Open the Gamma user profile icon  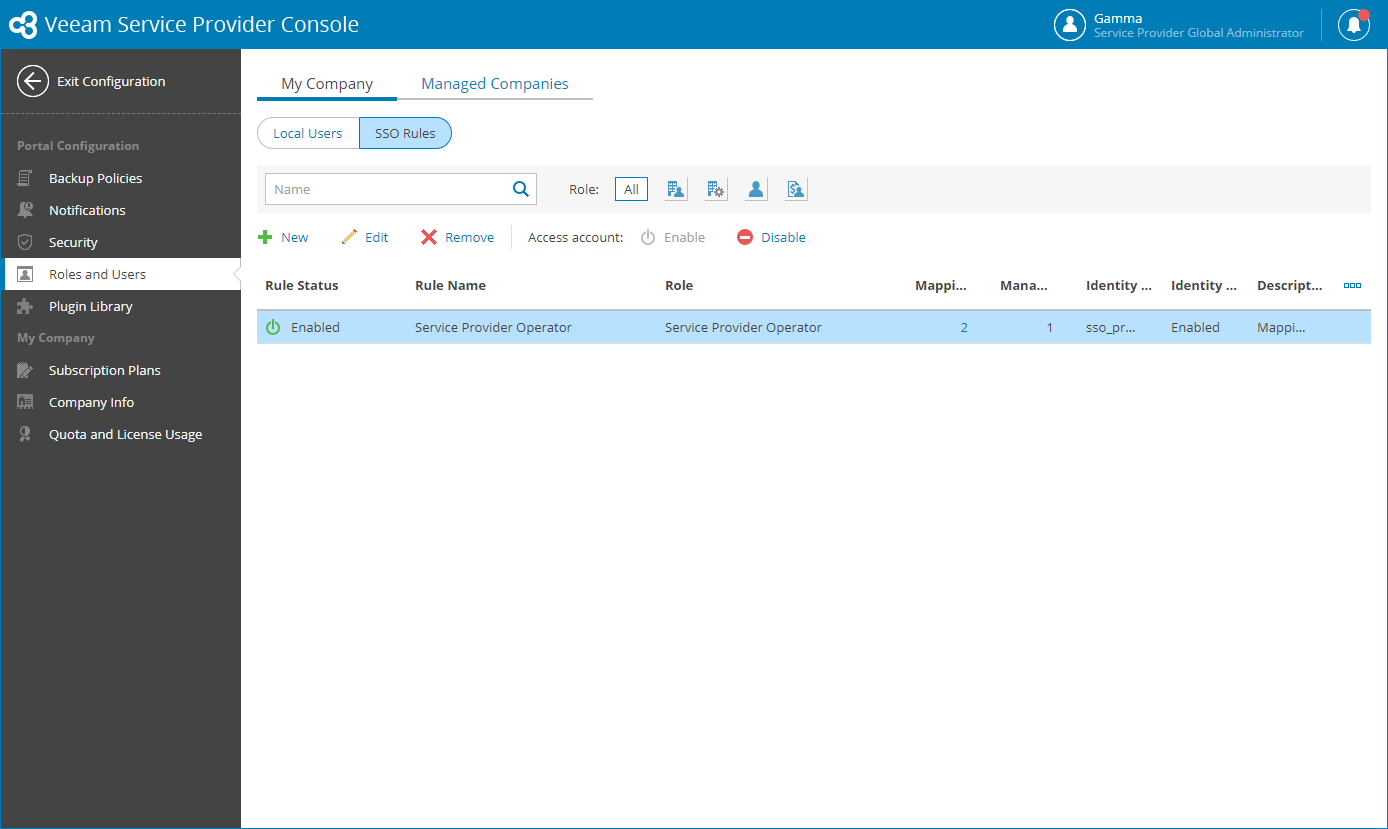pyautogui.click(x=1070, y=25)
